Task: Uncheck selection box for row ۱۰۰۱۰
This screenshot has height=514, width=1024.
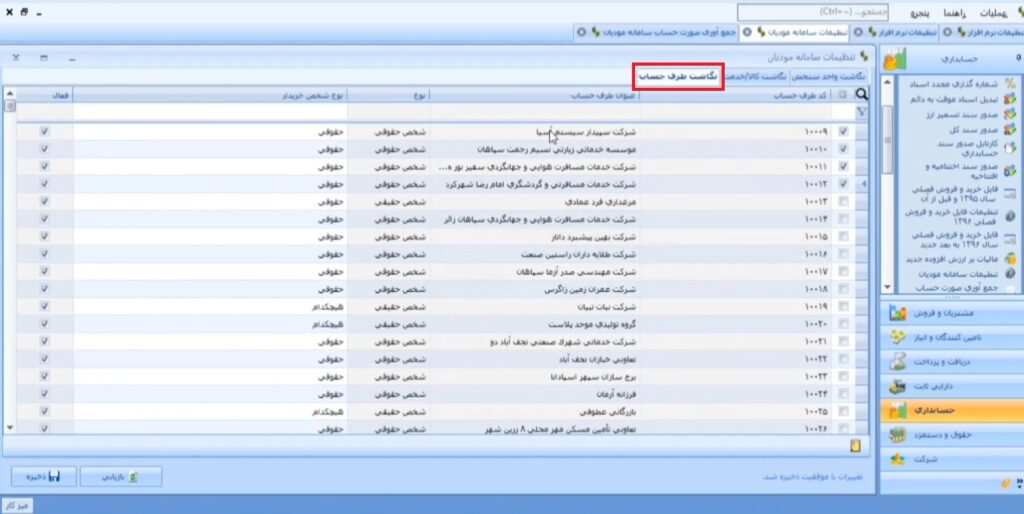Action: pos(843,149)
